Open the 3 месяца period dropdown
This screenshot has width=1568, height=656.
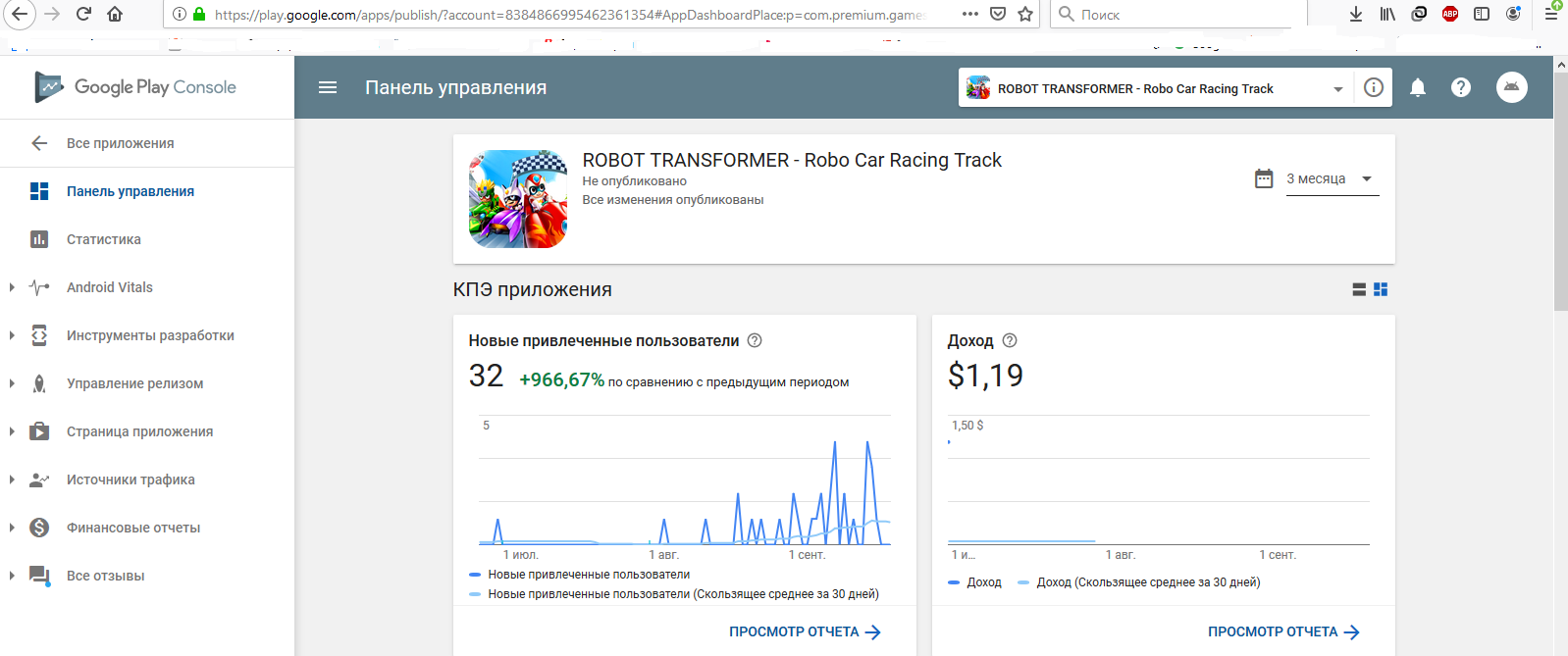[x=1333, y=179]
